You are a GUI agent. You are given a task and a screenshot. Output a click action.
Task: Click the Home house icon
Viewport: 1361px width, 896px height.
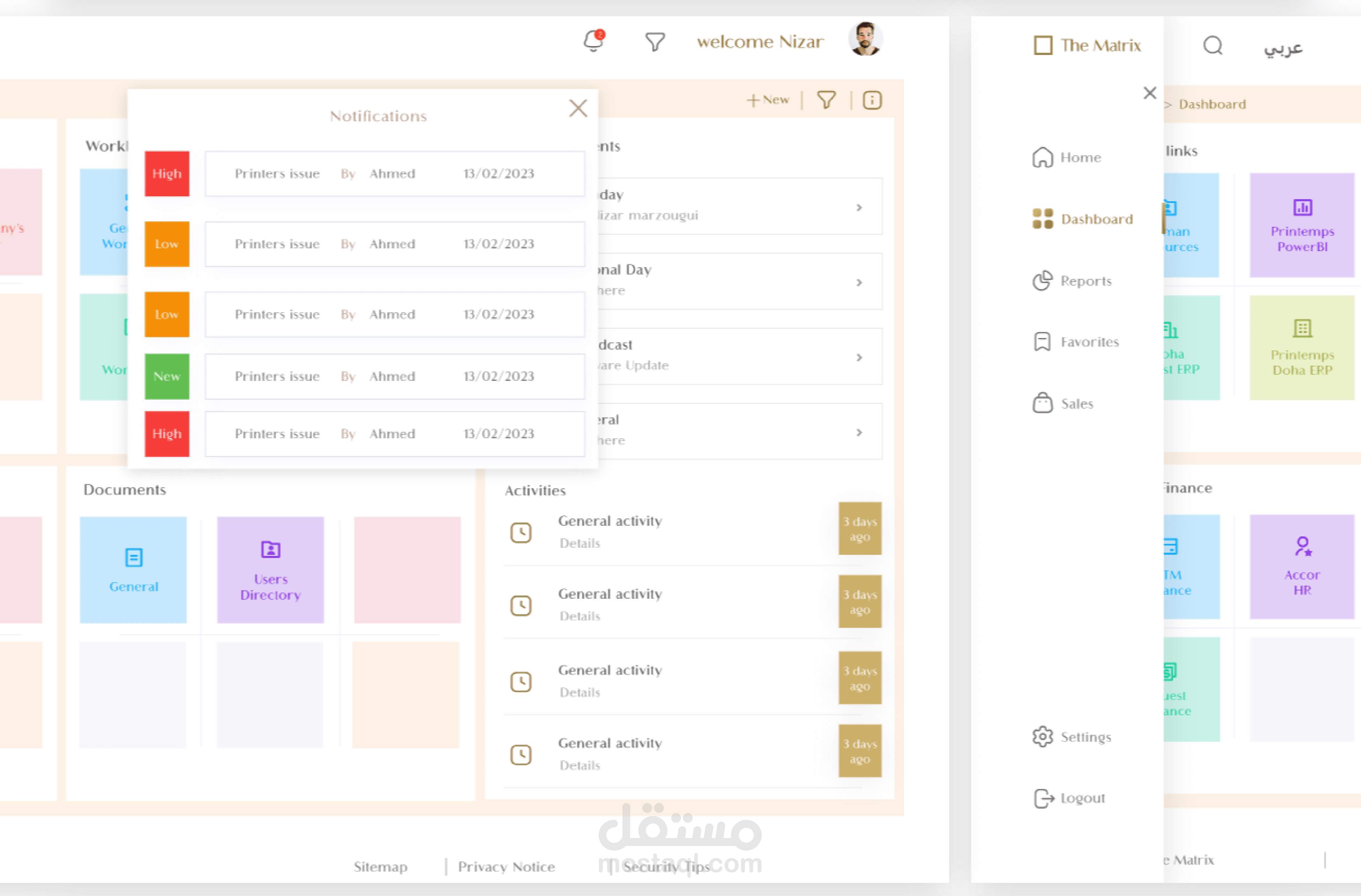(1042, 157)
